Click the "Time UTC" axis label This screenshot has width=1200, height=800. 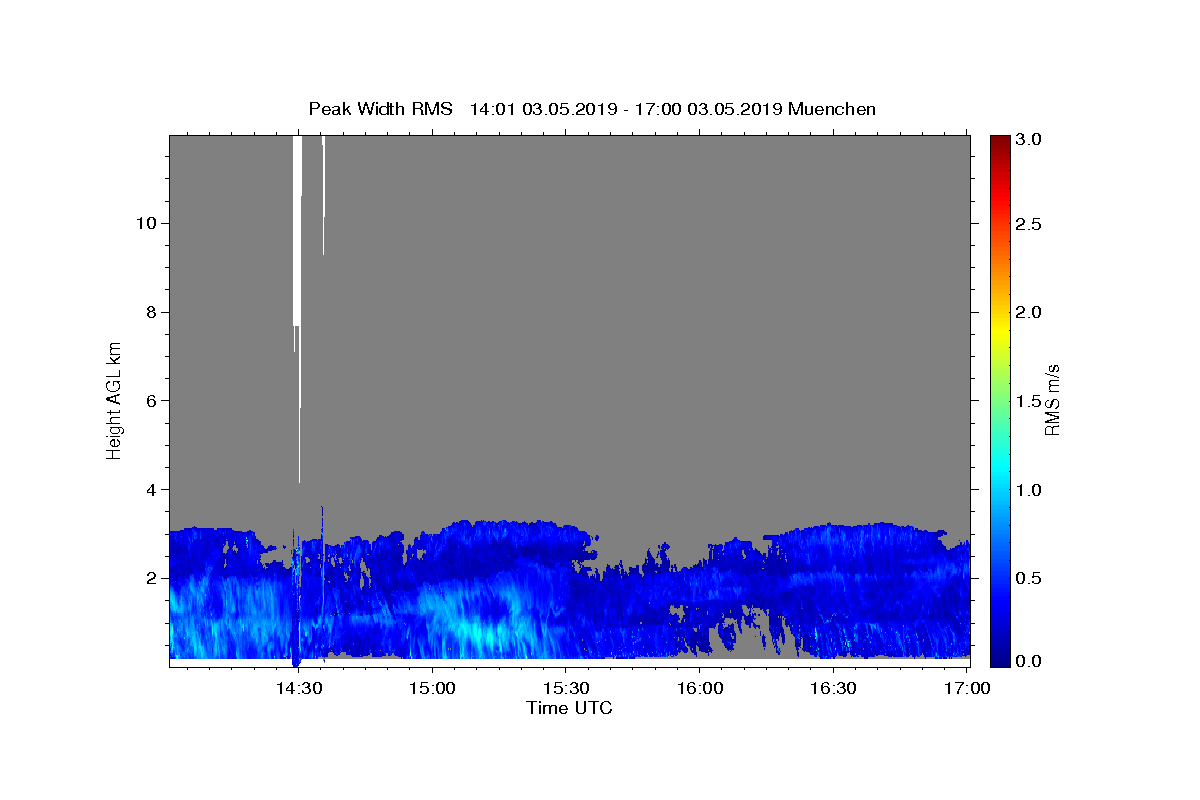pyautogui.click(x=569, y=708)
